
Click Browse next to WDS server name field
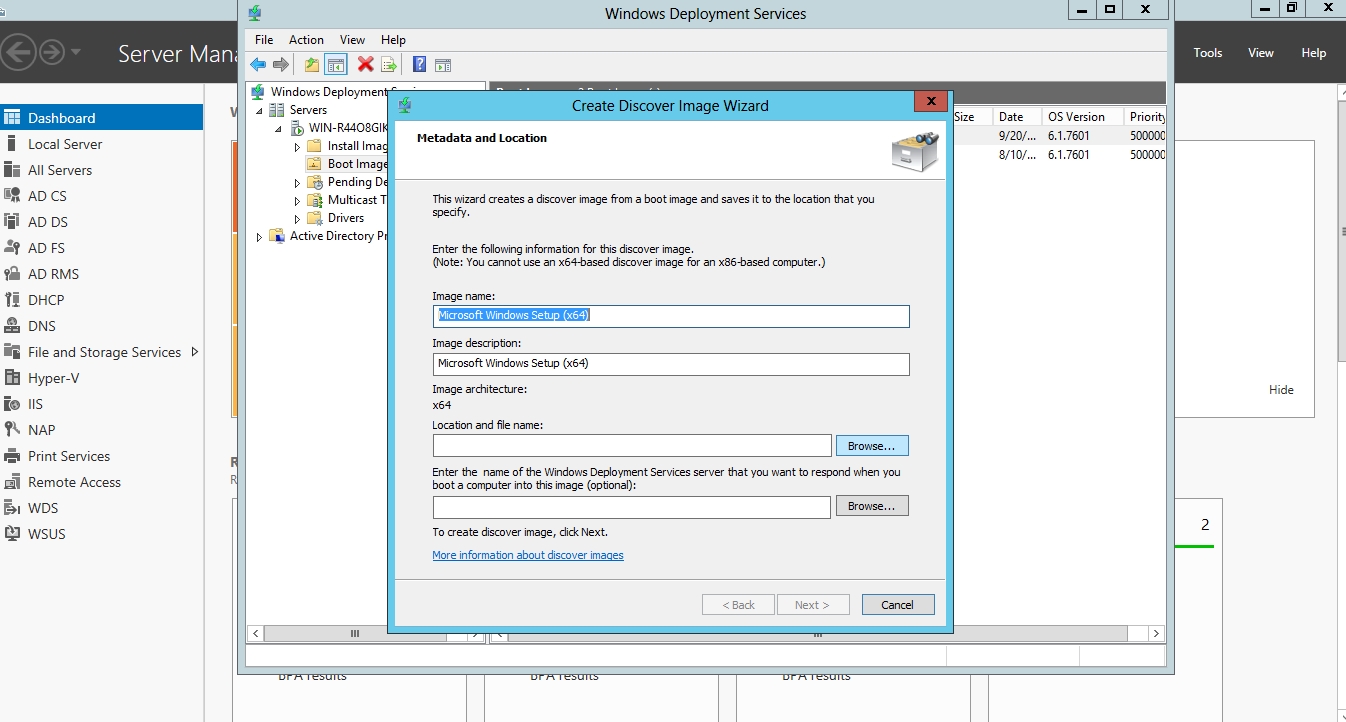[872, 506]
